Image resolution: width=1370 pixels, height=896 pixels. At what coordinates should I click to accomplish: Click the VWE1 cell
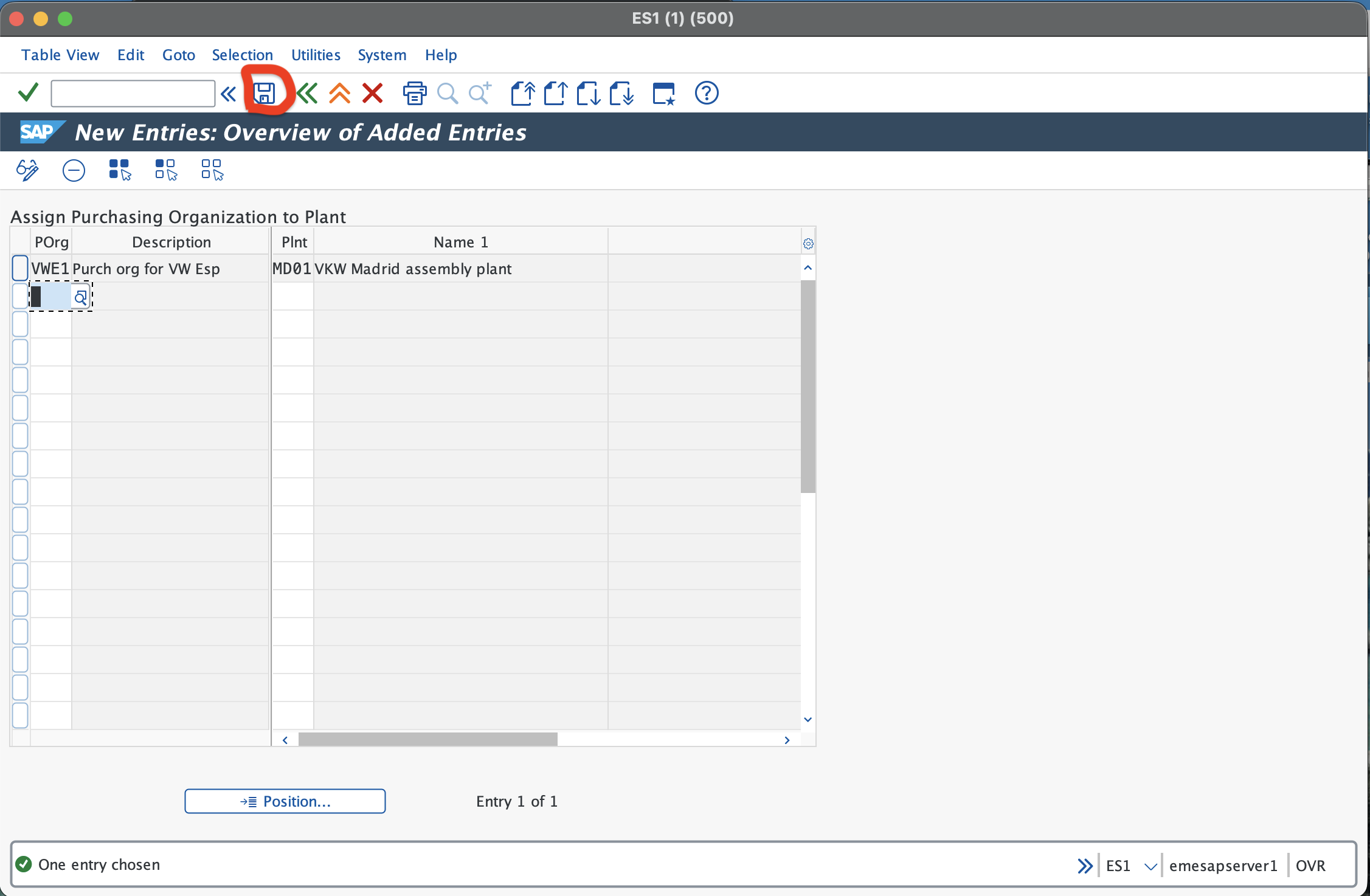[x=50, y=269]
